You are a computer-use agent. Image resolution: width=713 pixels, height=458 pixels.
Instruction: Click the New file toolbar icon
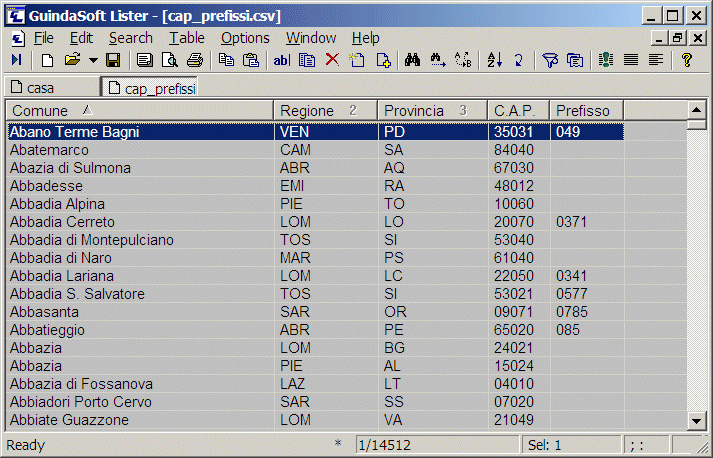pyautogui.click(x=47, y=61)
